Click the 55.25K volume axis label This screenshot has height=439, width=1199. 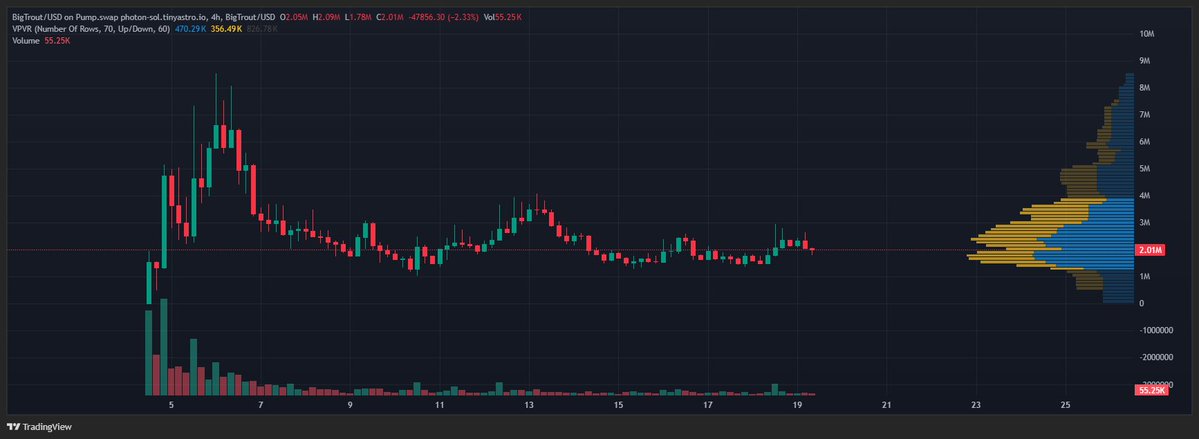click(x=1152, y=390)
